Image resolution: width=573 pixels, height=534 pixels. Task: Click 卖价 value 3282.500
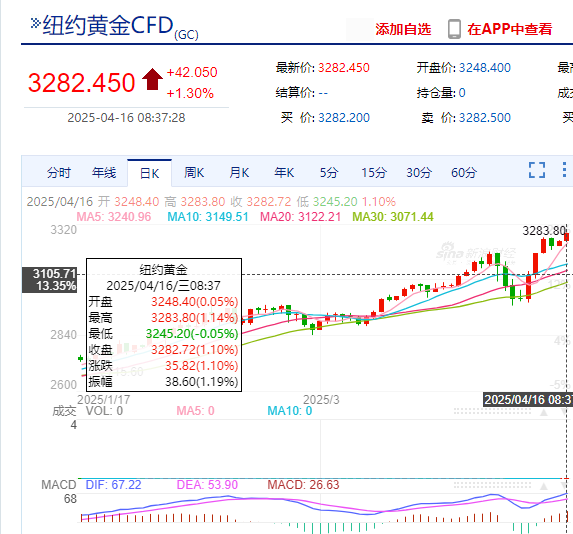485,118
